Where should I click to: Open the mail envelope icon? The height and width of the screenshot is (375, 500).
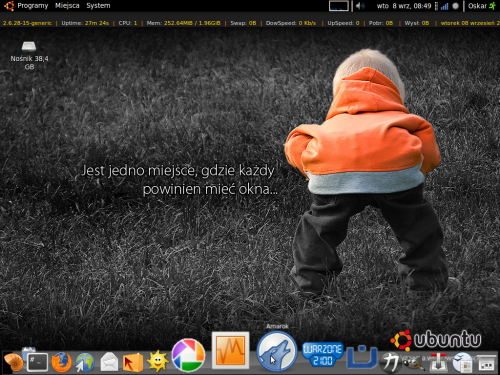click(x=109, y=362)
